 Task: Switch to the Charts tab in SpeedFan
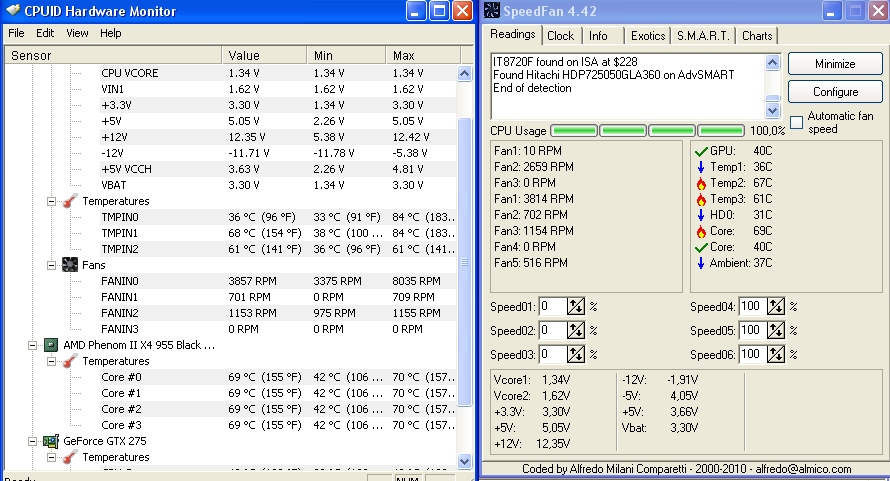(x=757, y=36)
